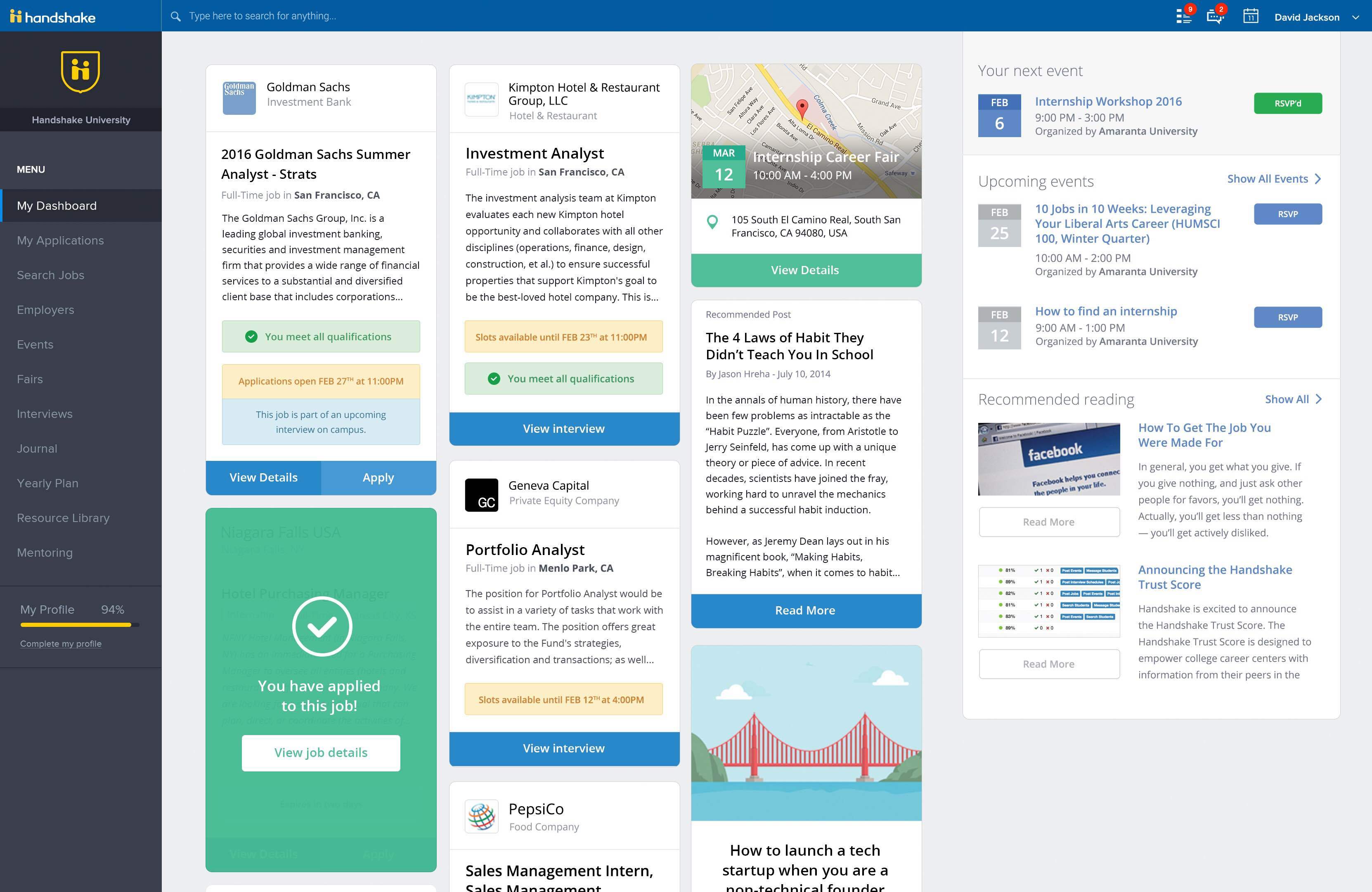Click the Handshake logo in top bar
The width and height of the screenshot is (1372, 892).
52,17
